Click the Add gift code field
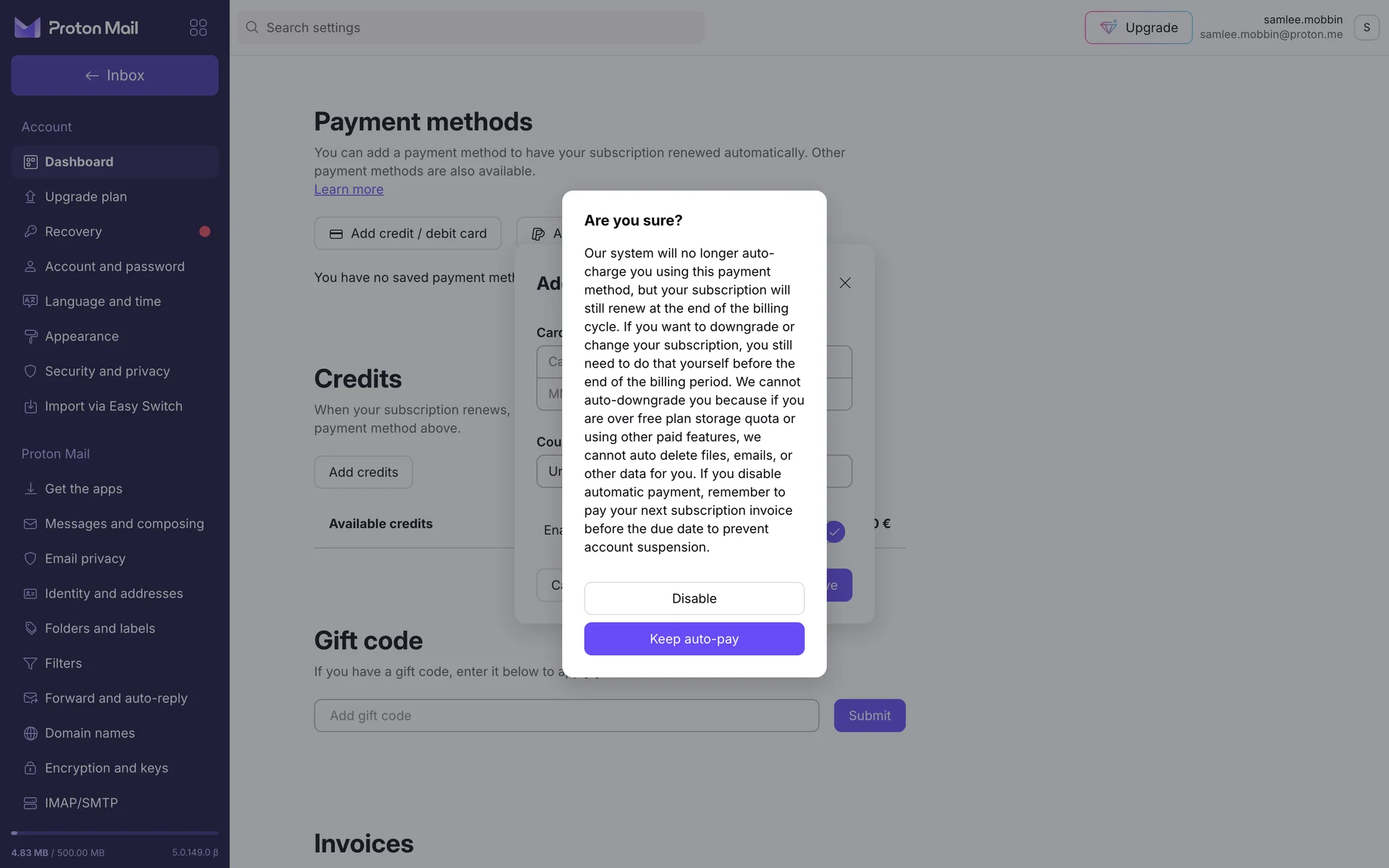The image size is (1389, 868). pos(566,715)
